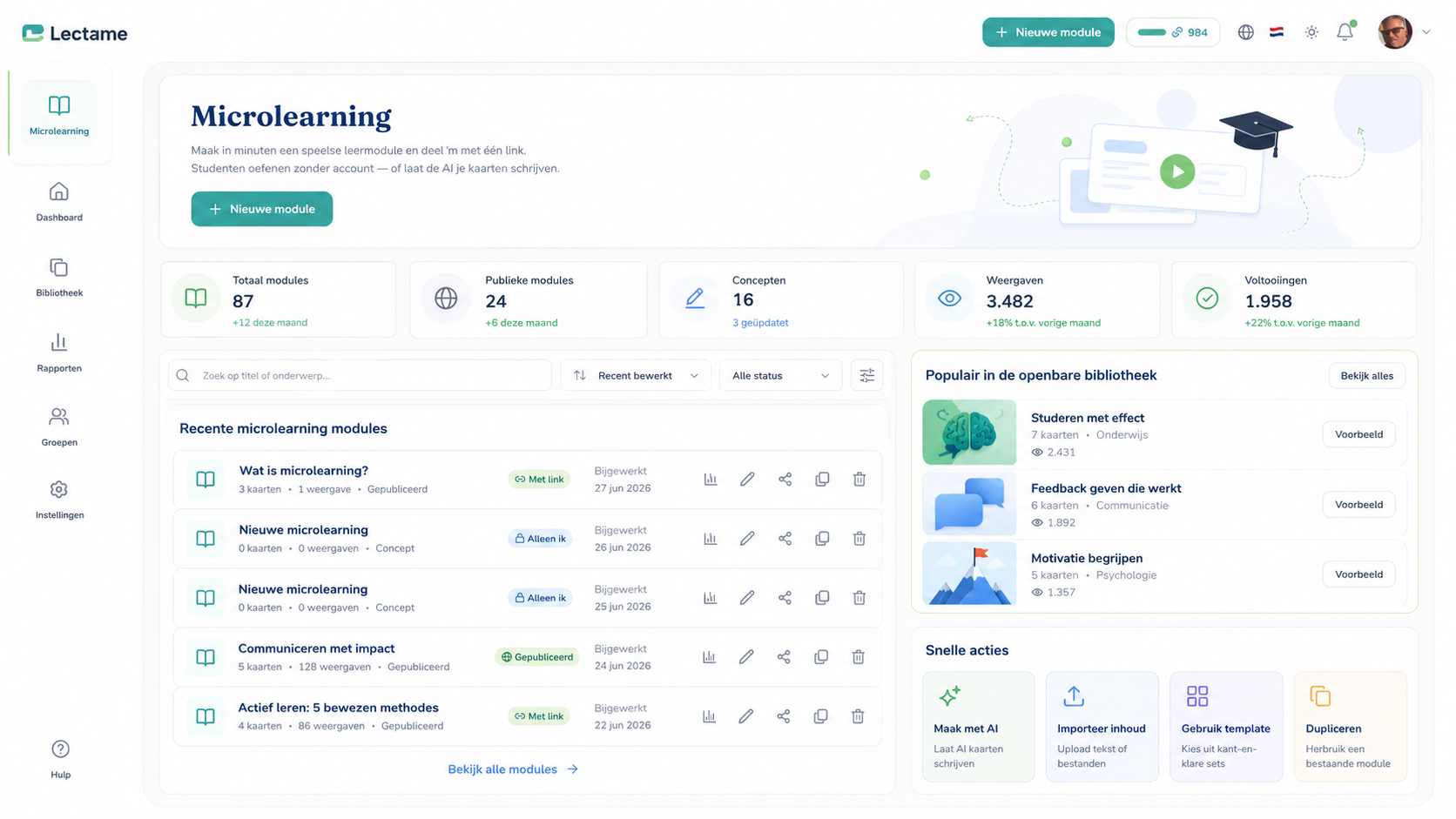Click Voorbeeld for 'Studeren met effect'
The width and height of the screenshot is (1456, 819).
click(x=1358, y=434)
